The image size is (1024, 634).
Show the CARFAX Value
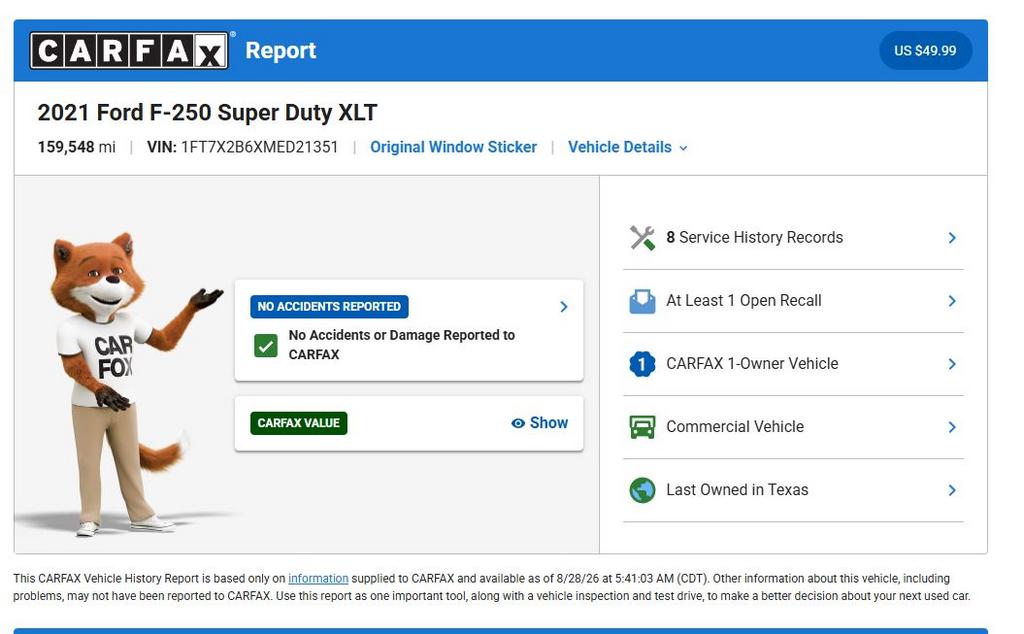[539, 423]
